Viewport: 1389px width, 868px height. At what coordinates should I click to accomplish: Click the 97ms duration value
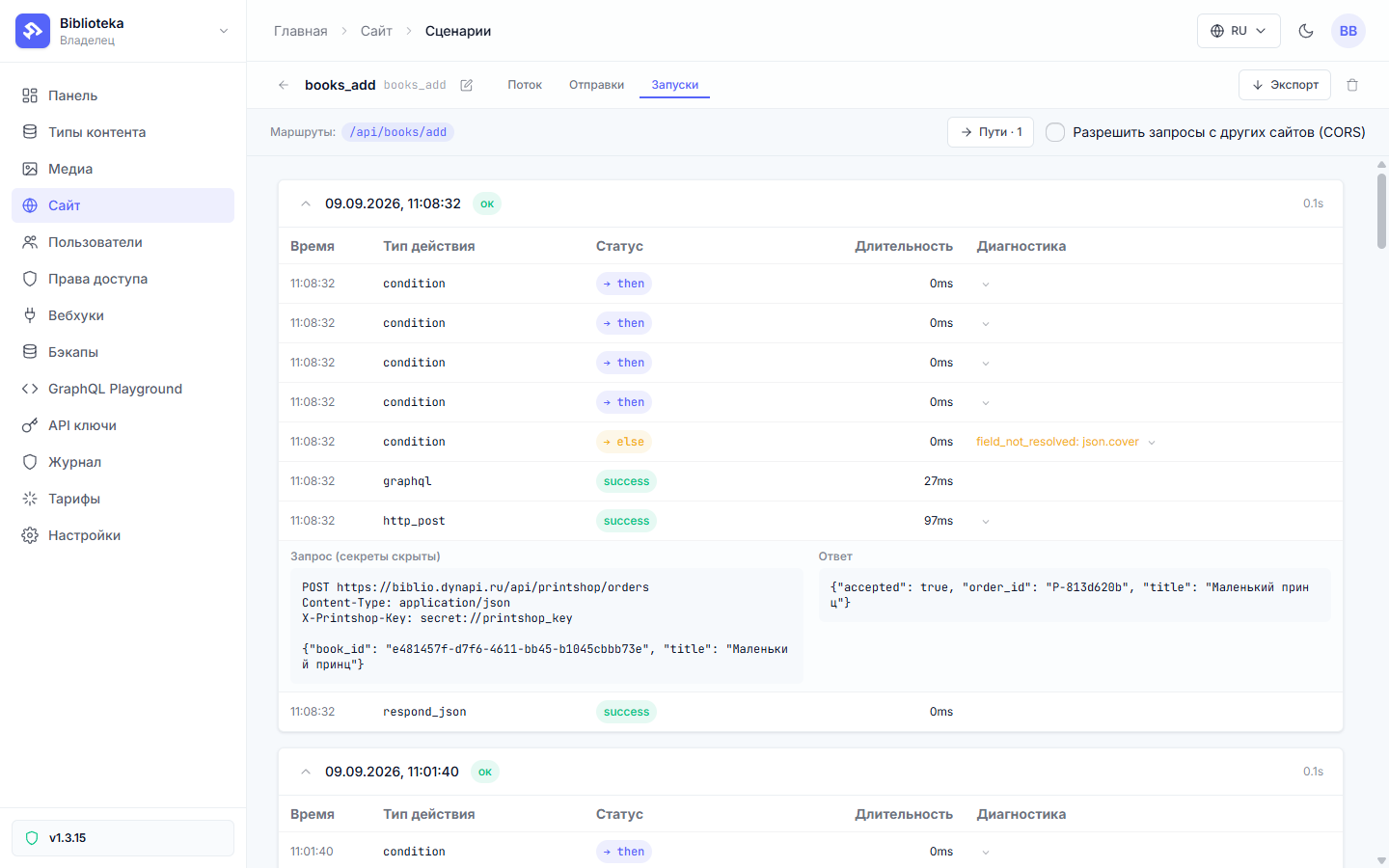coord(939,521)
